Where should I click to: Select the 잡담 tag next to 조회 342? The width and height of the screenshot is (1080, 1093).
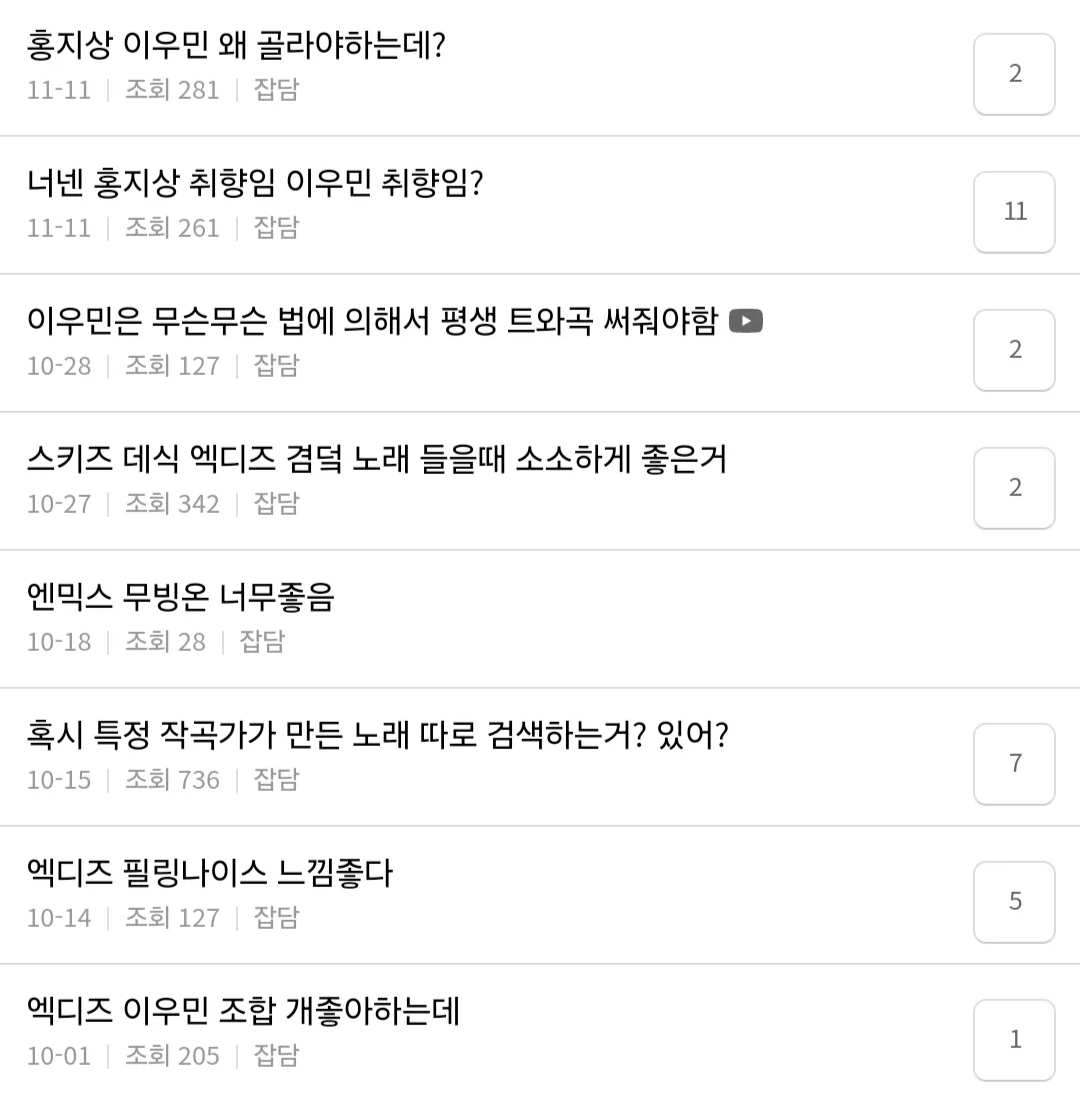coord(276,503)
